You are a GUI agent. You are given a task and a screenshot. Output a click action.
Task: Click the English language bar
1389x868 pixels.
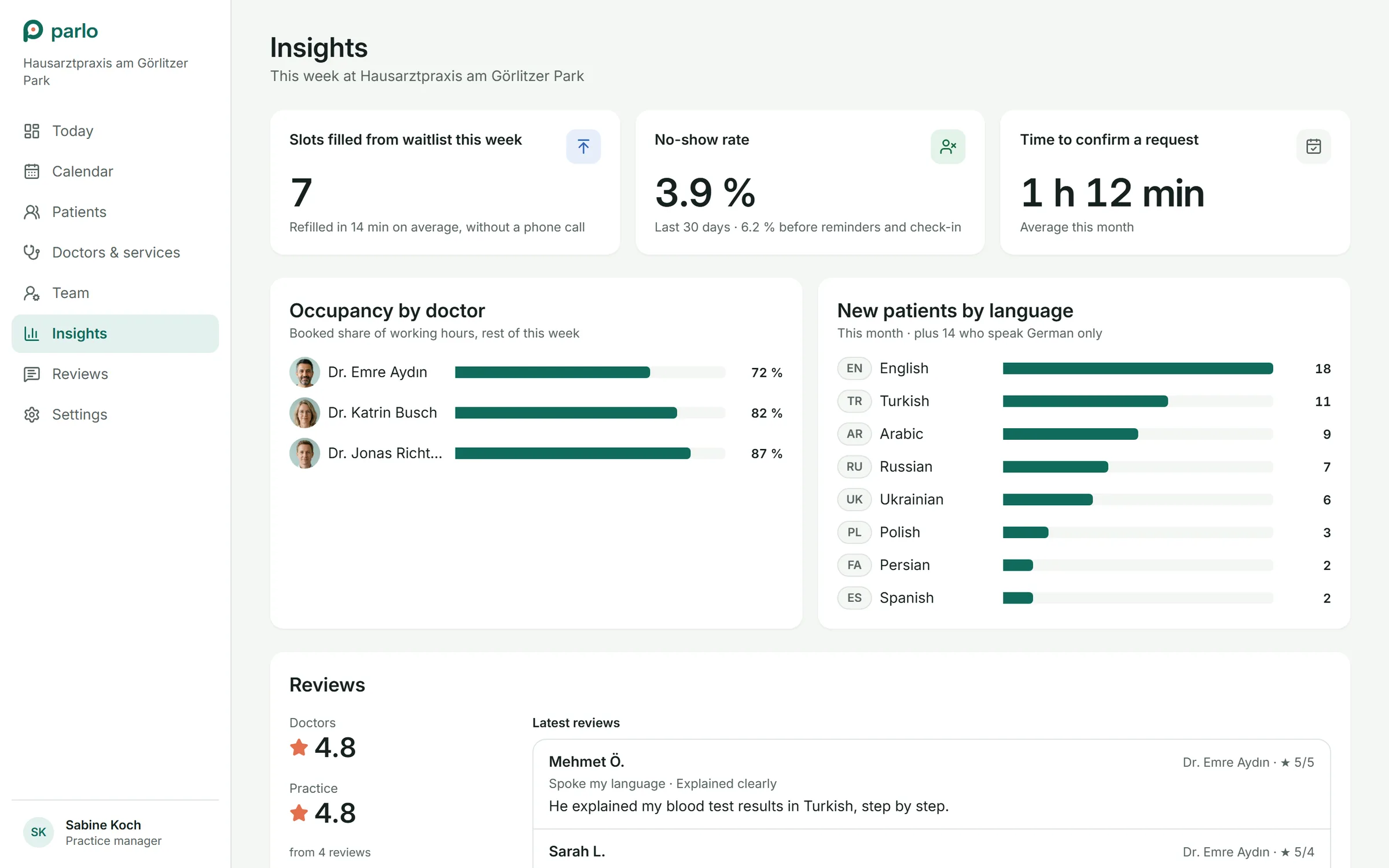pos(1138,369)
